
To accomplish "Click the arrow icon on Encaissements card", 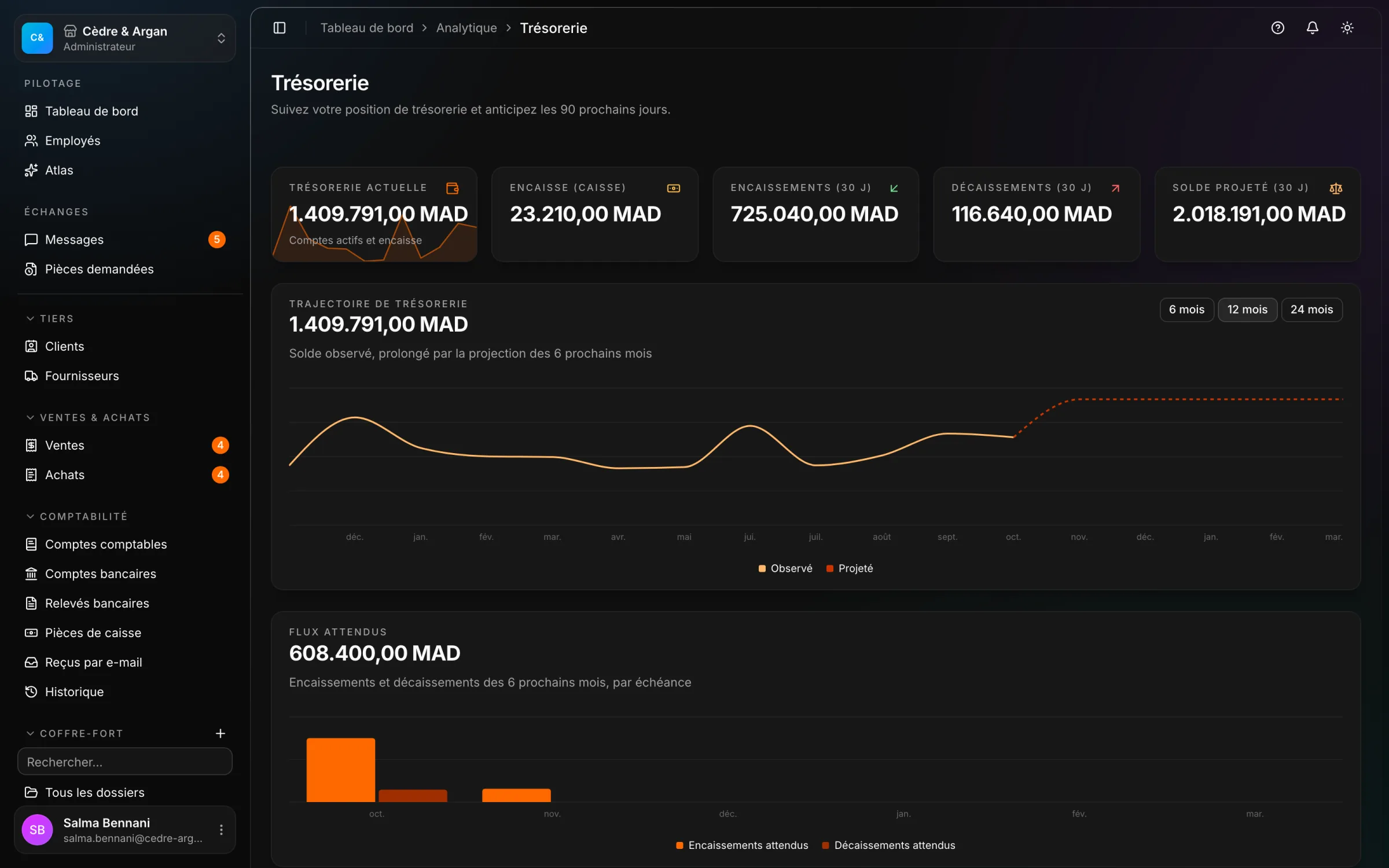I will click(894, 188).
